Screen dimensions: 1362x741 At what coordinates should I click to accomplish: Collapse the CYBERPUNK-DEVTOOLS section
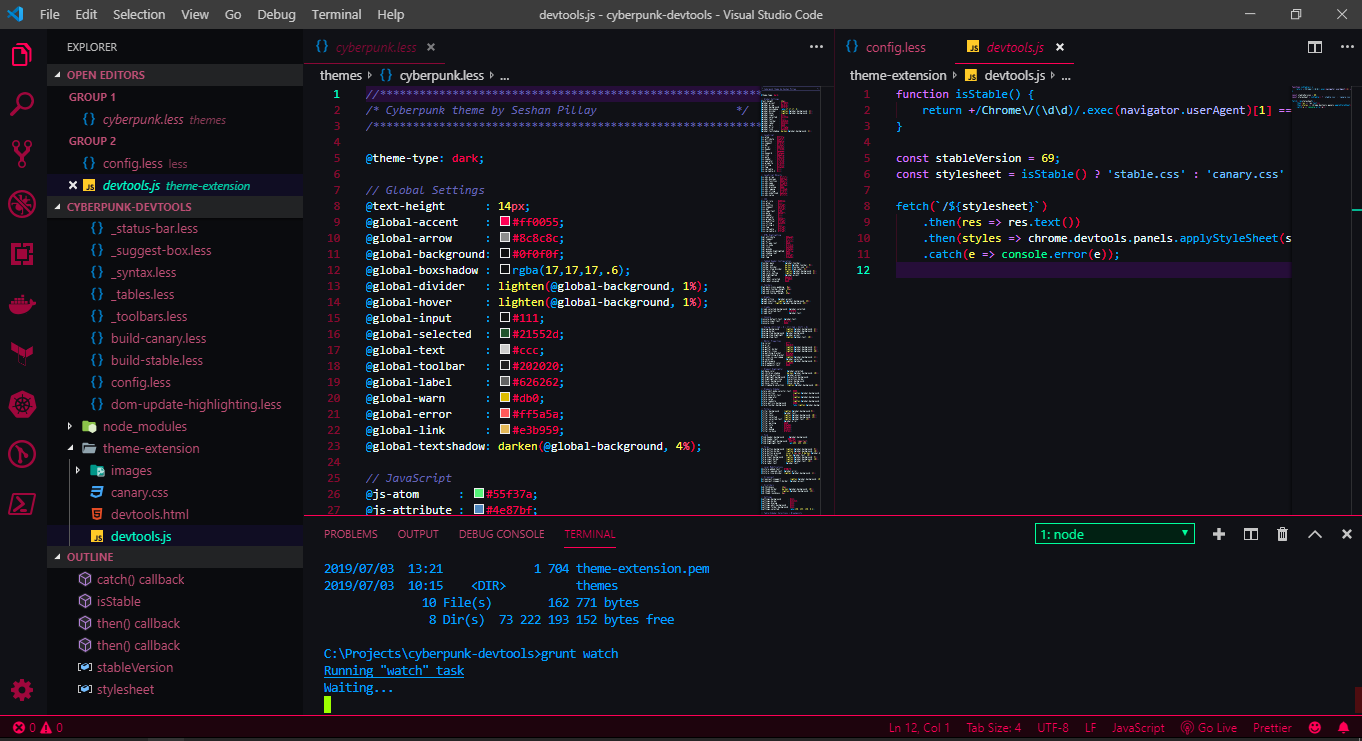[x=175, y=207]
